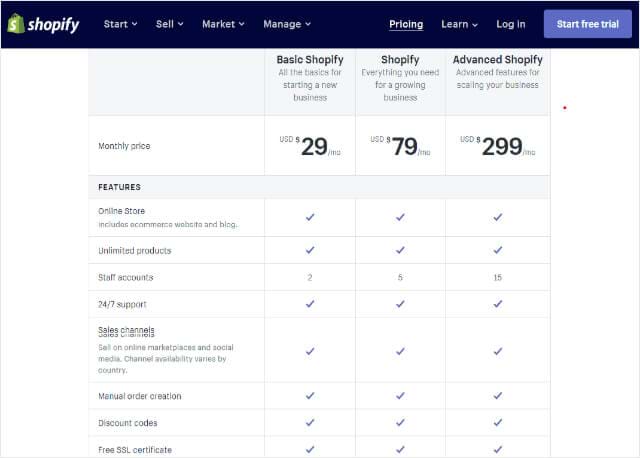Click Manual order creation checkmark under Shopify

point(400,396)
